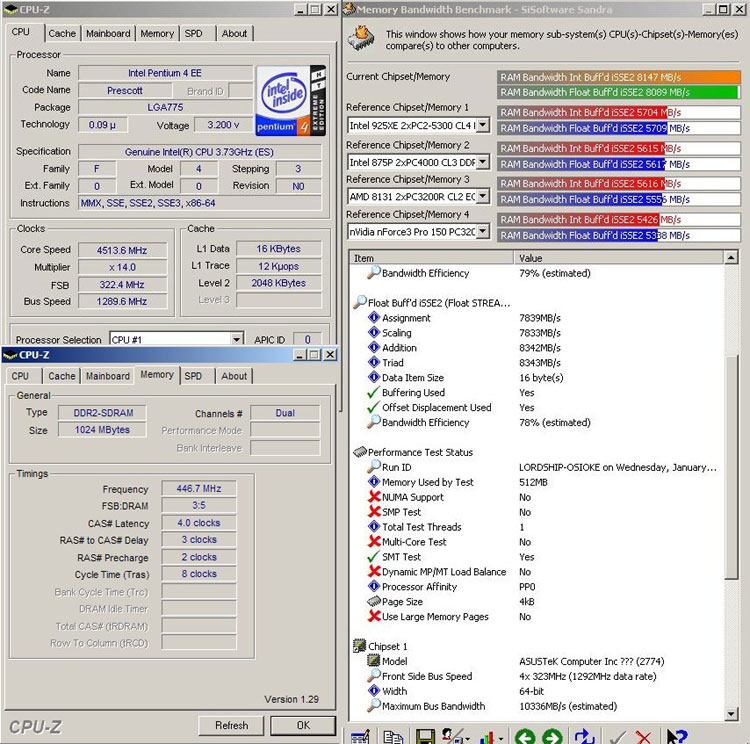Click the diamond icon beside Triad
The height and width of the screenshot is (744, 750).
[x=374, y=362]
